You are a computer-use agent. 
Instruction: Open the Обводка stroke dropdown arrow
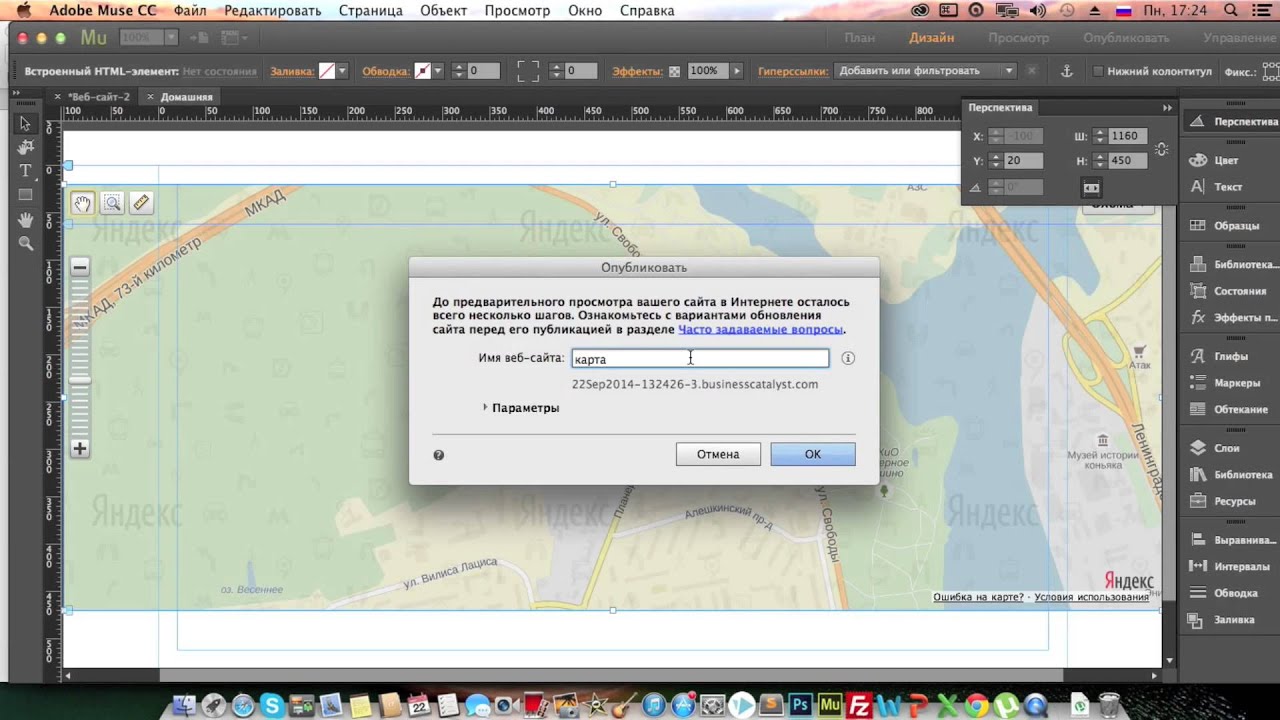click(x=439, y=71)
